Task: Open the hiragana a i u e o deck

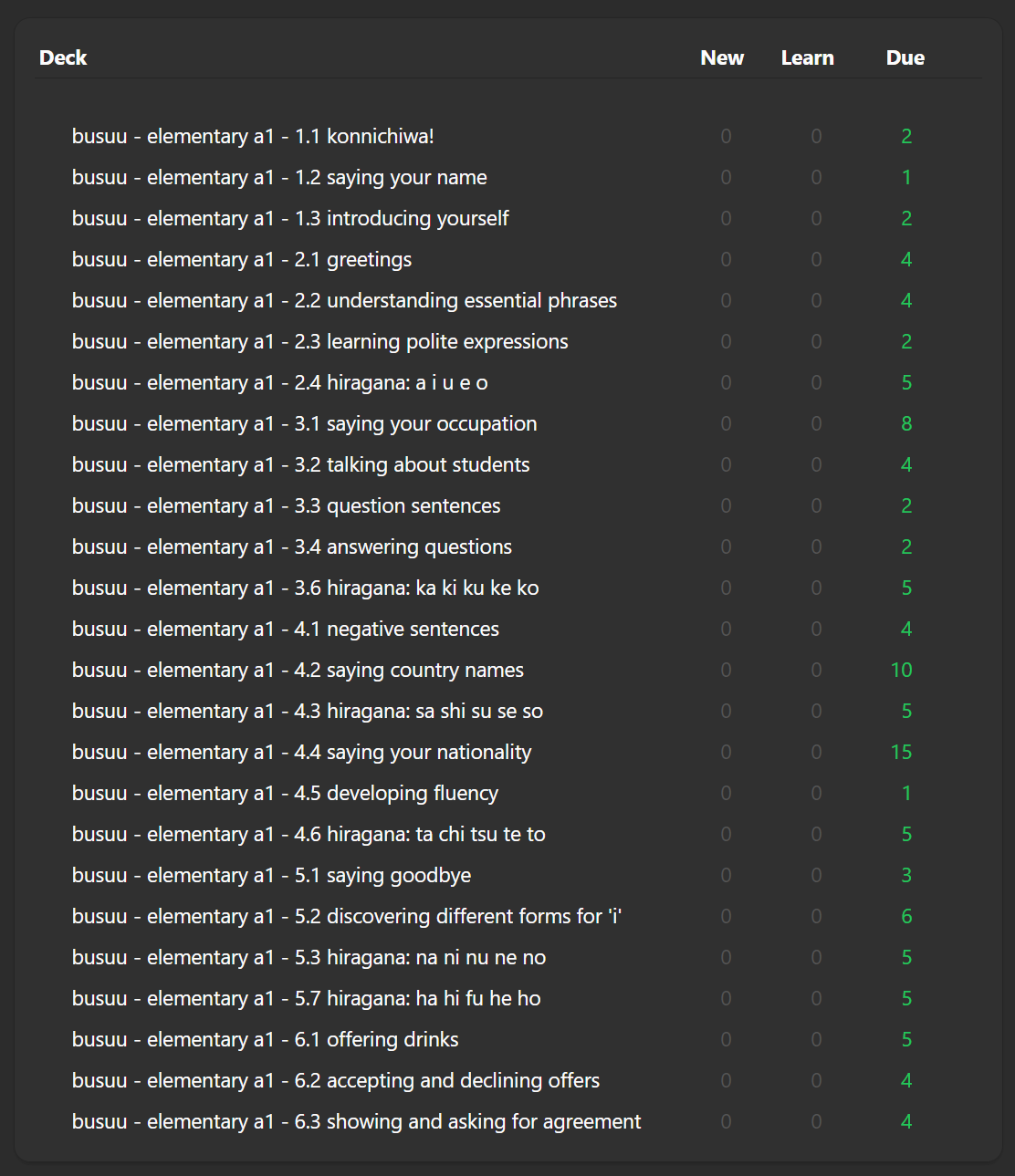Action: pyautogui.click(x=279, y=383)
